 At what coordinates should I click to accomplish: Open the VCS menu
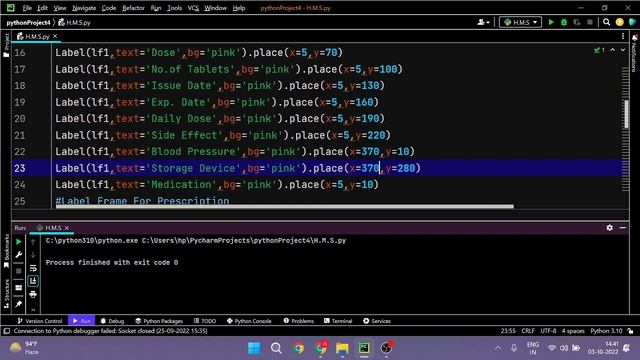pos(193,8)
